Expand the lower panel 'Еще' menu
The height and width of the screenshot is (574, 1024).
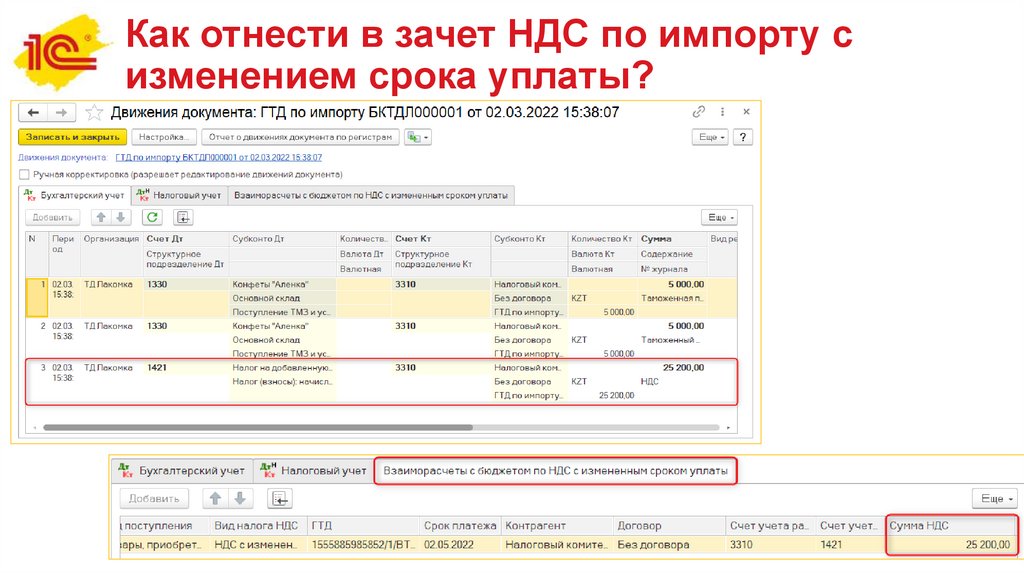(x=997, y=499)
